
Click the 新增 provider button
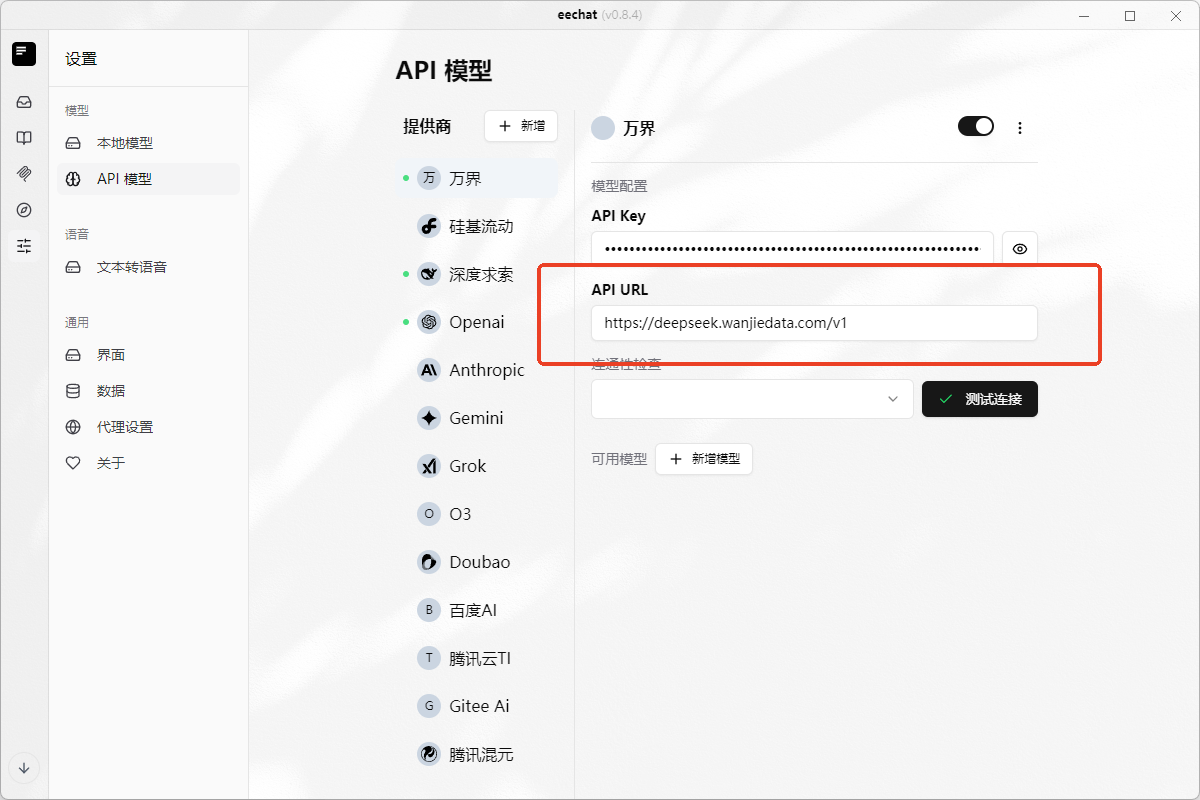521,126
